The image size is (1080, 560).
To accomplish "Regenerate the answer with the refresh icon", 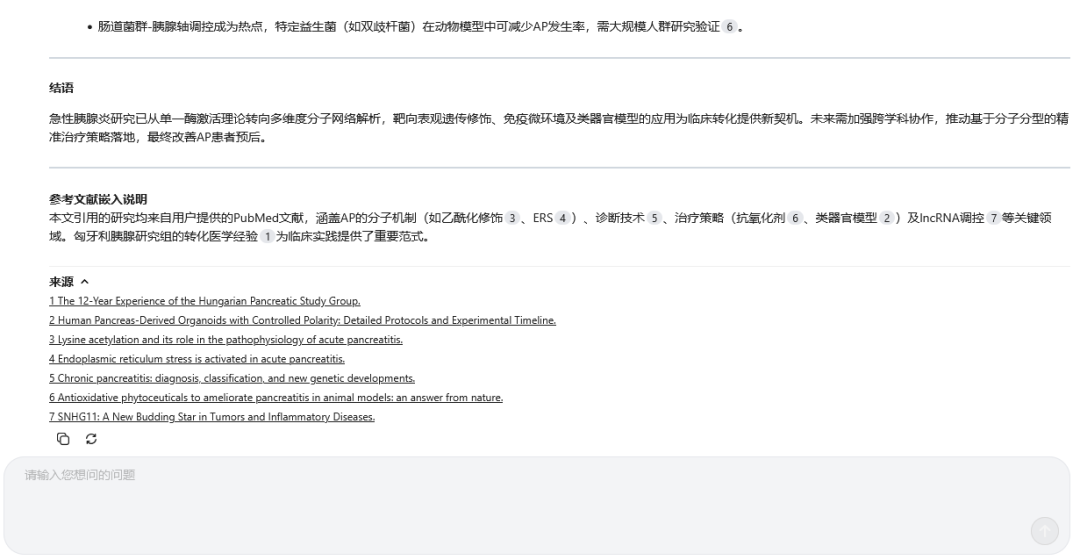I will pyautogui.click(x=91, y=439).
